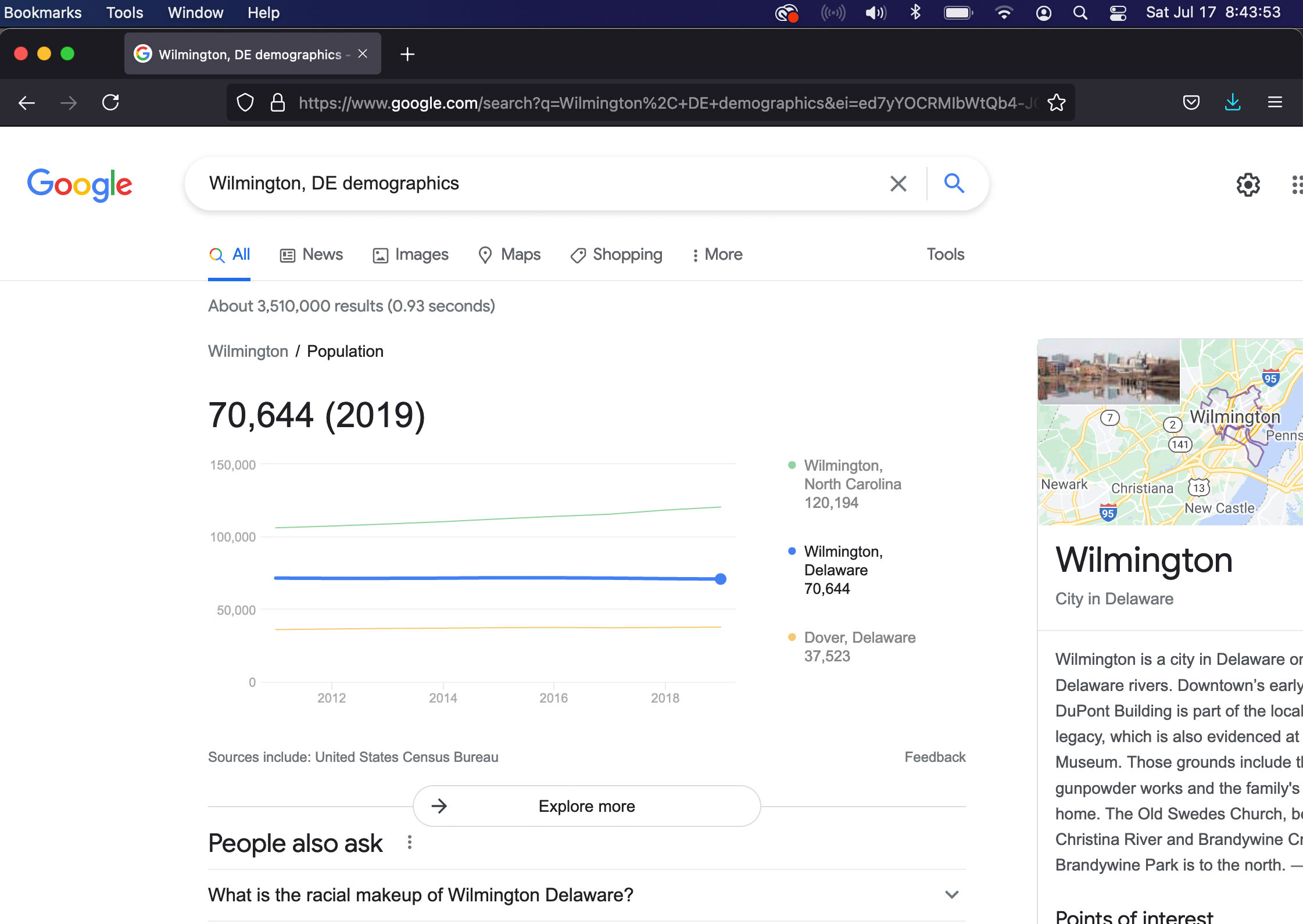Open Google settings gear
The height and width of the screenshot is (924, 1303).
coord(1248,185)
